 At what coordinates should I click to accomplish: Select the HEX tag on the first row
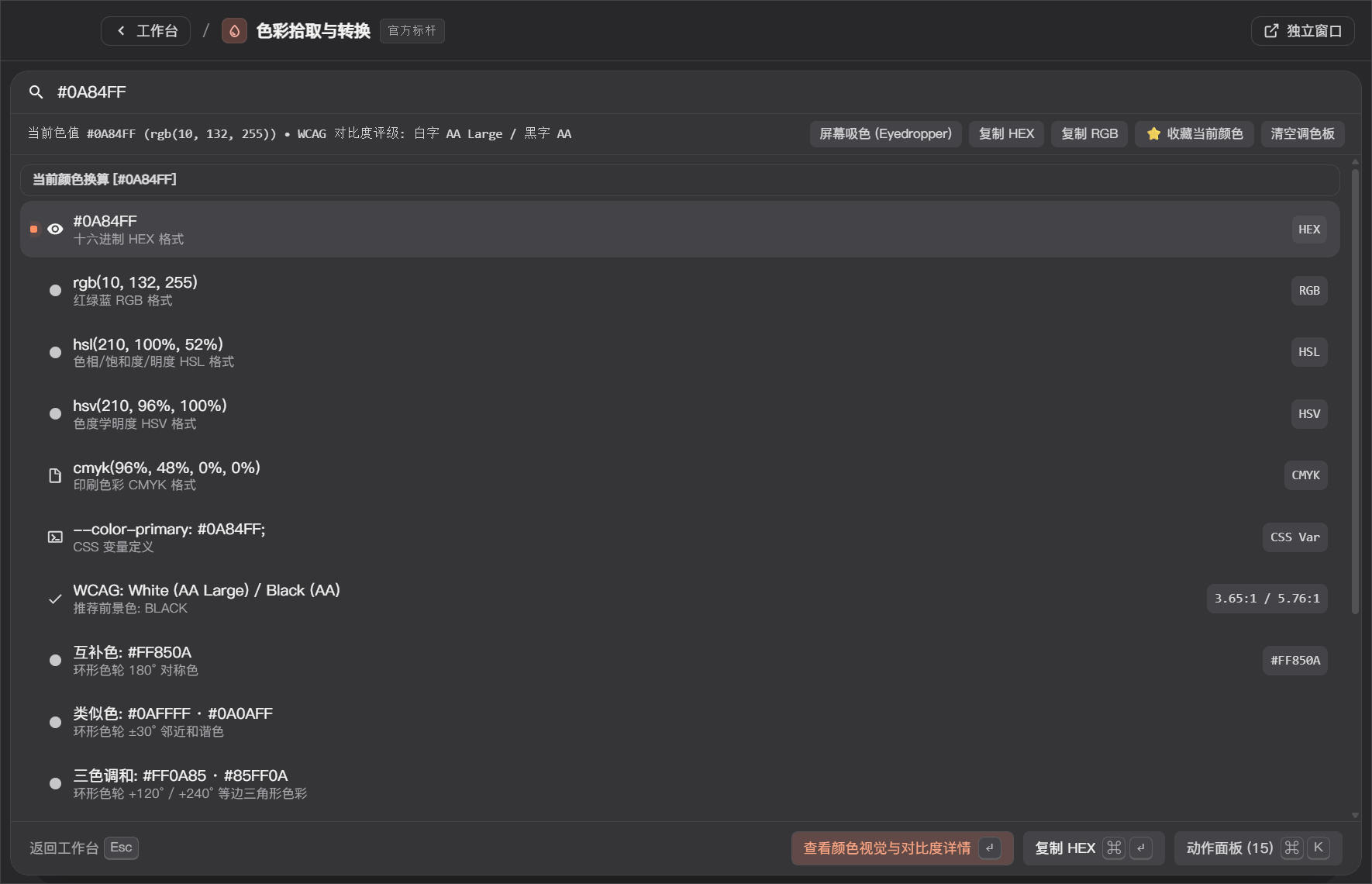[1309, 230]
